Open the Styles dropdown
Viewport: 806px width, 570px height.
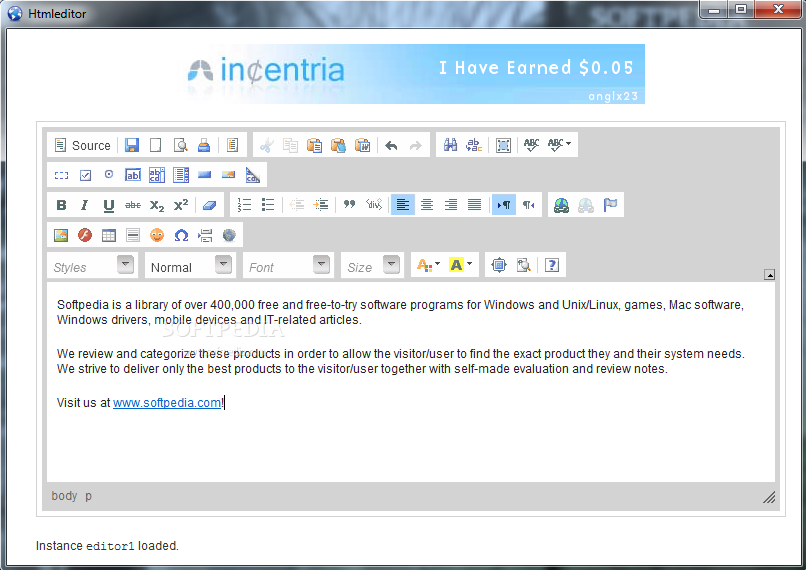coord(93,265)
